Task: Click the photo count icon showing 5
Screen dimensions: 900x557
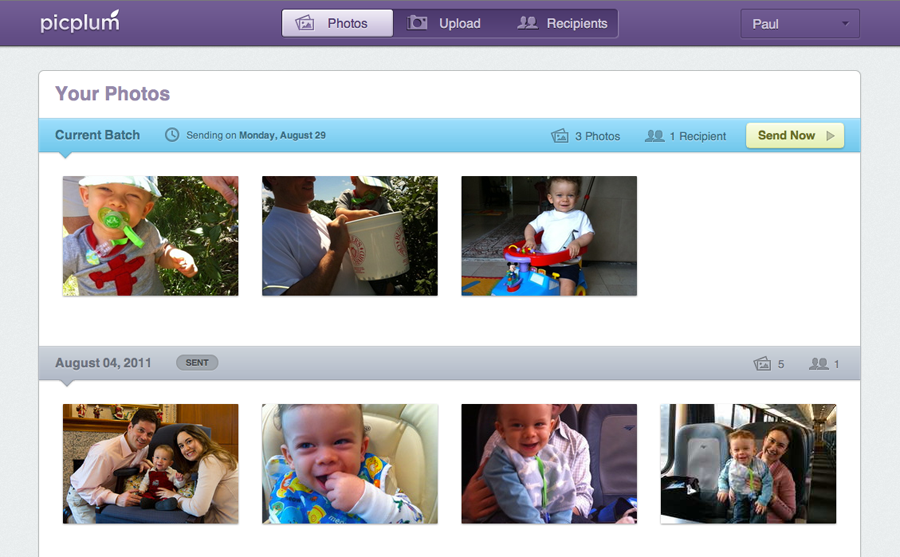Action: coord(762,363)
